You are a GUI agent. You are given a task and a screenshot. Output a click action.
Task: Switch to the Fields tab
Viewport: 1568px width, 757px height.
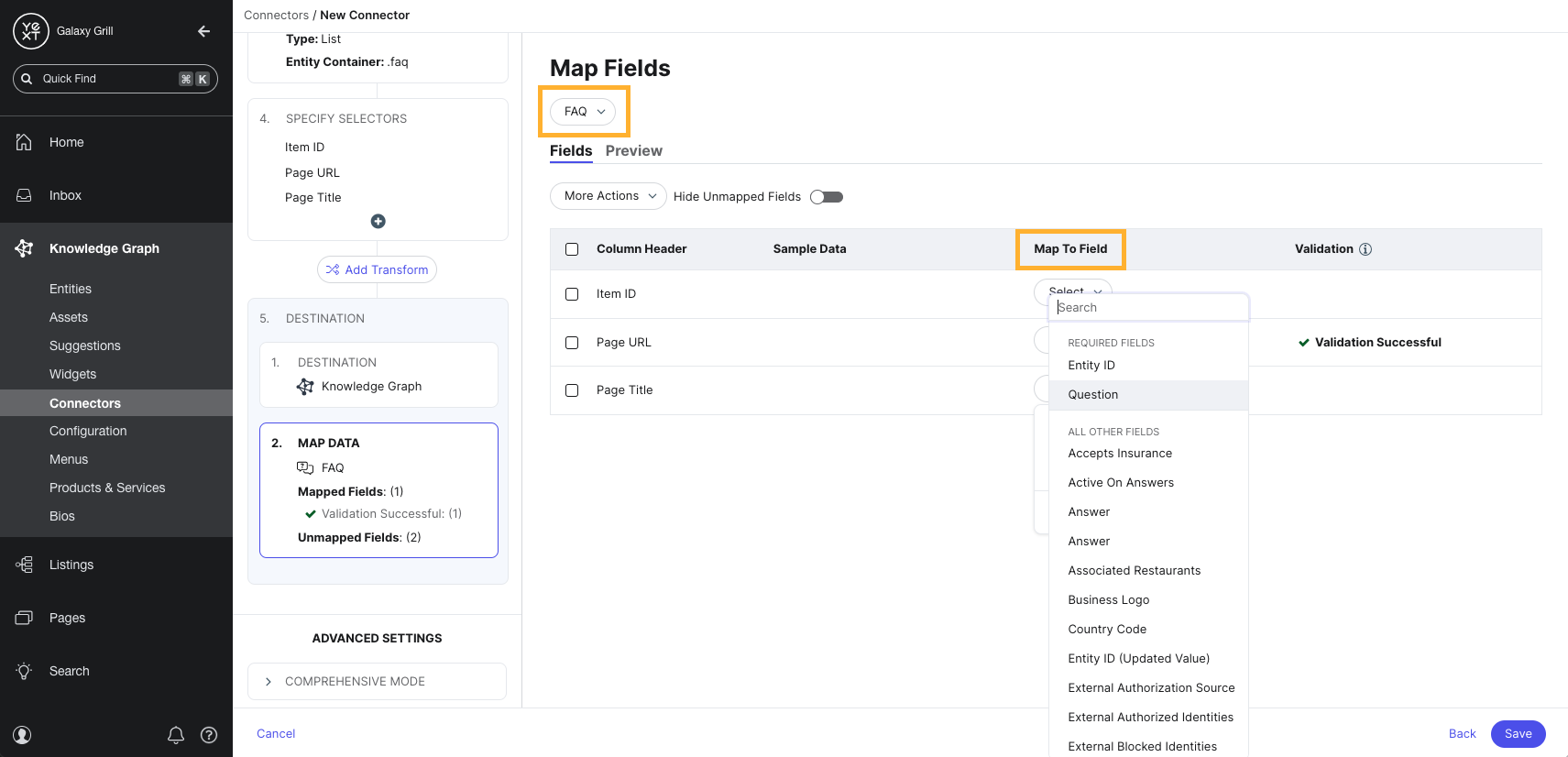coord(571,150)
